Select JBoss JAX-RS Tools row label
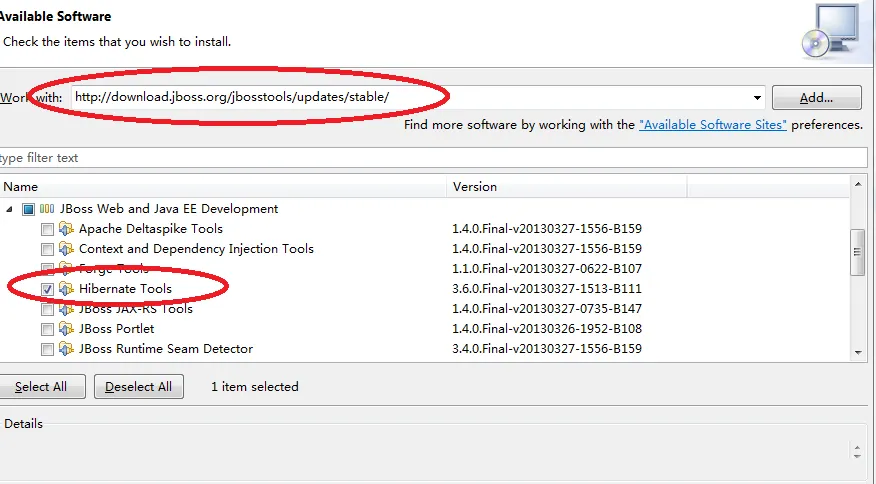876x484 pixels. (136, 309)
